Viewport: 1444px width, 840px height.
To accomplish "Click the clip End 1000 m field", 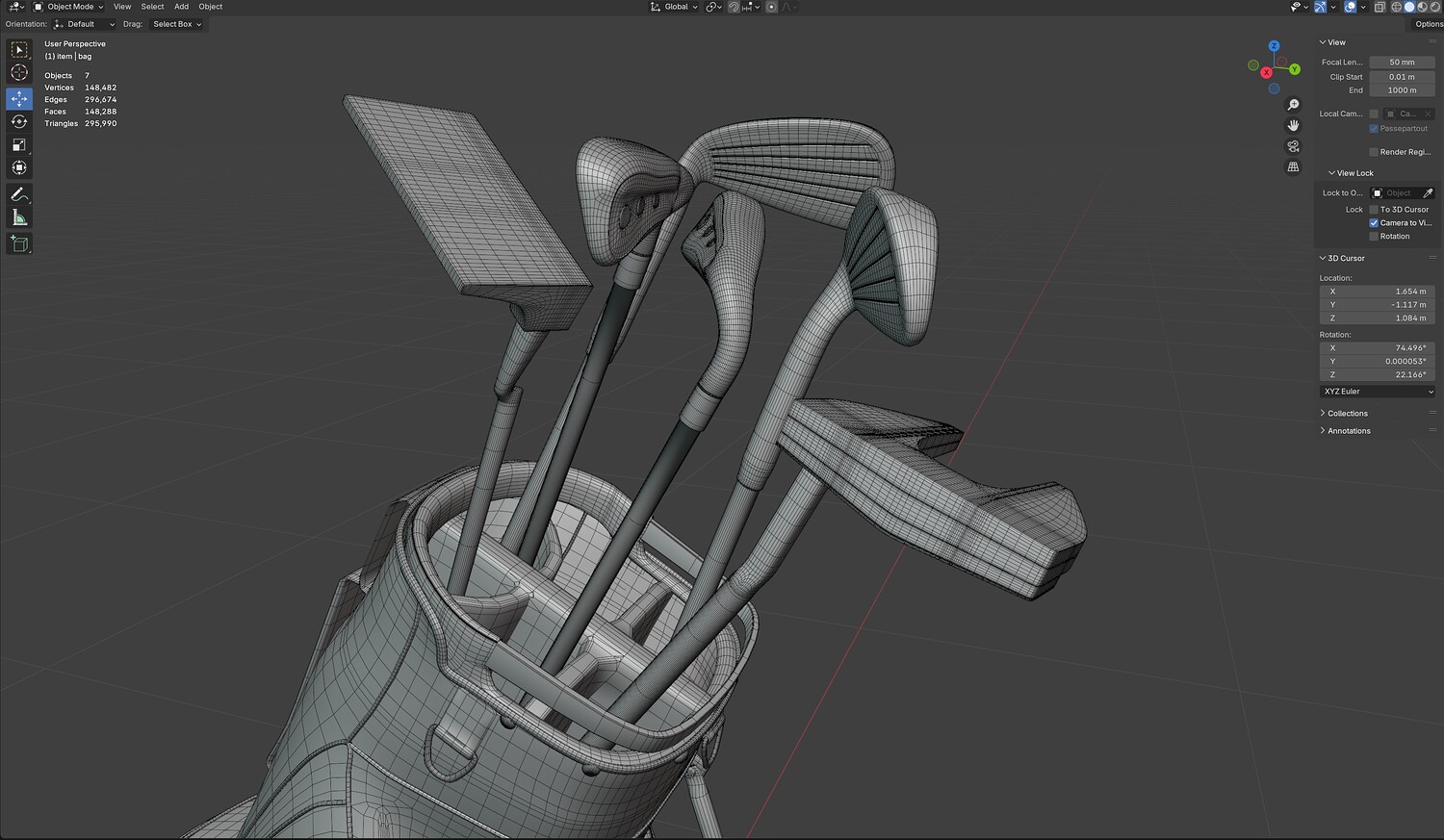I will coord(1402,90).
